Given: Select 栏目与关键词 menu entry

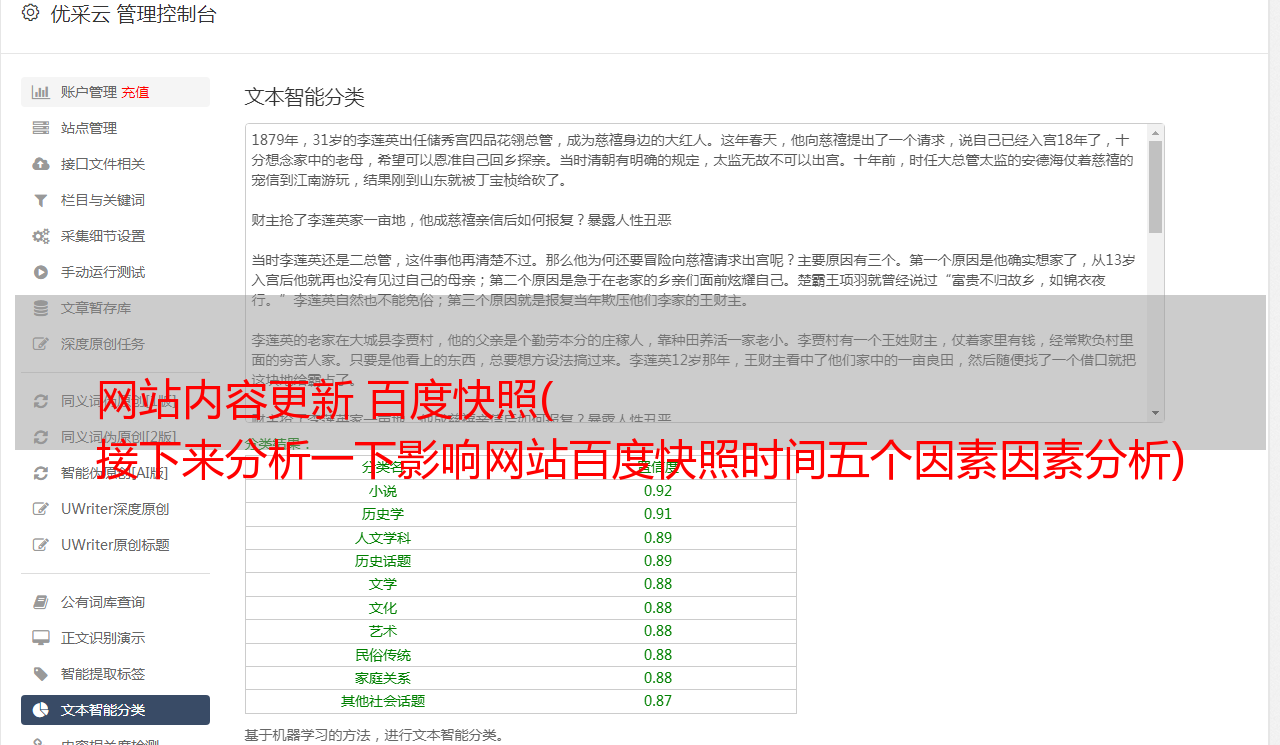Looking at the screenshot, I should 115,200.
